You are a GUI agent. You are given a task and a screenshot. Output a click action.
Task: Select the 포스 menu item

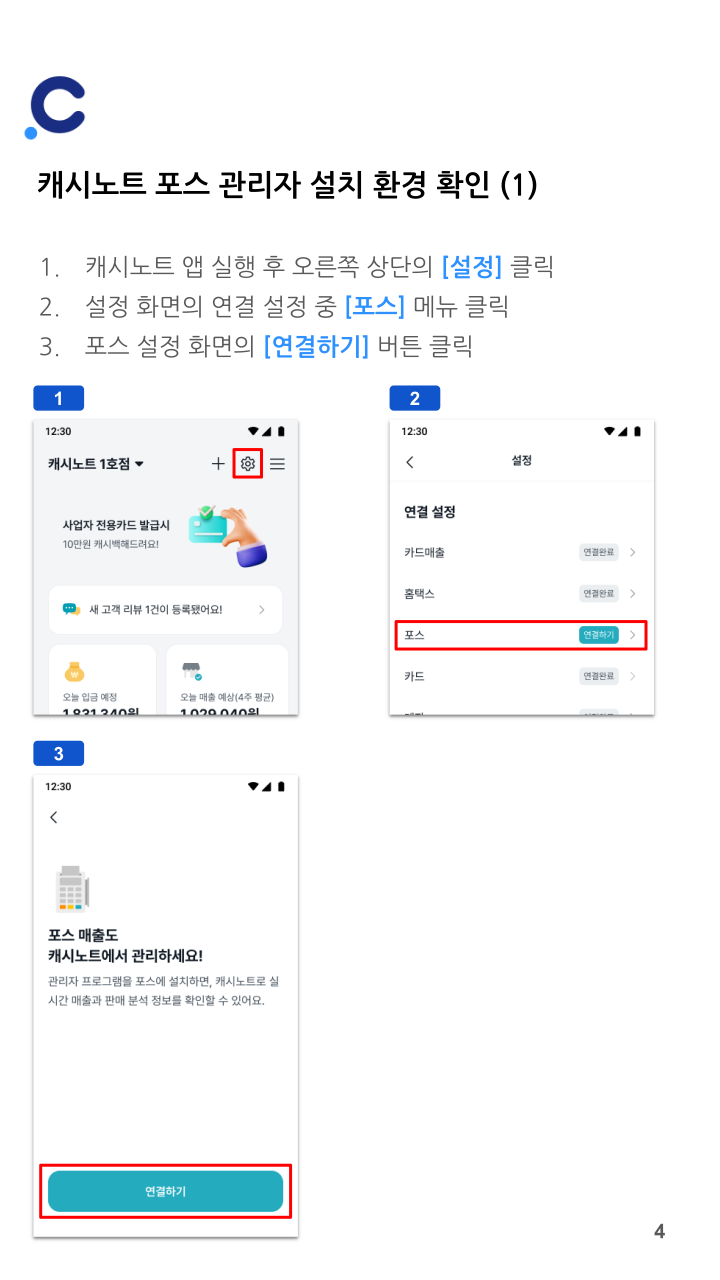coord(521,635)
